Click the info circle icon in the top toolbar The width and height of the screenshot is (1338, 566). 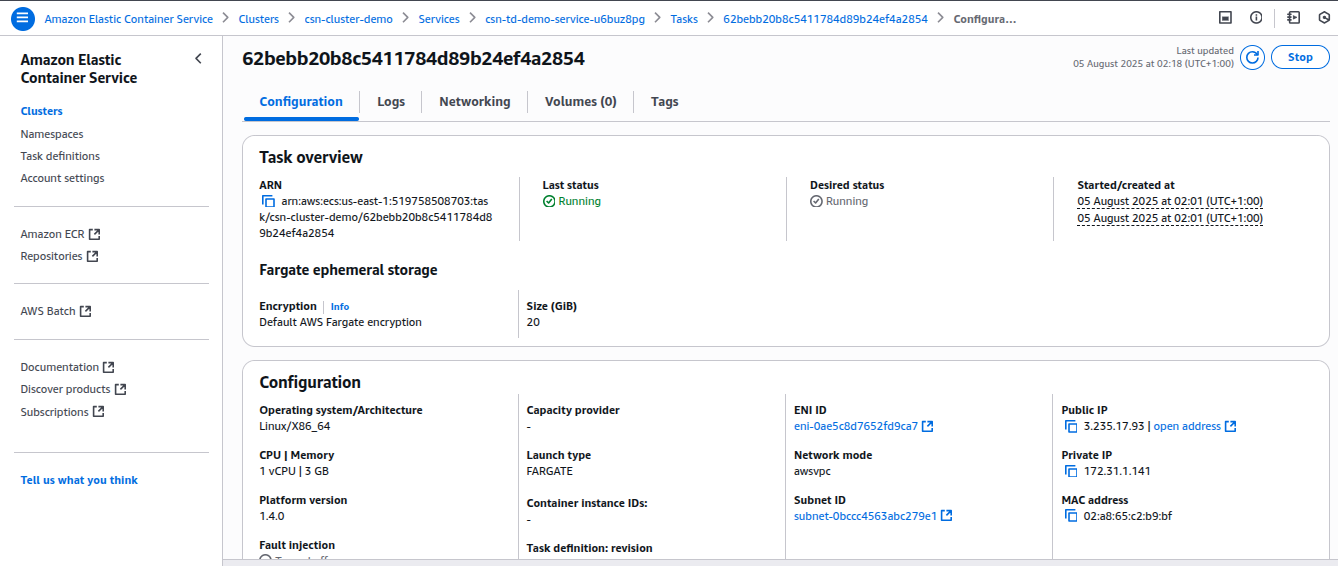(1256, 18)
